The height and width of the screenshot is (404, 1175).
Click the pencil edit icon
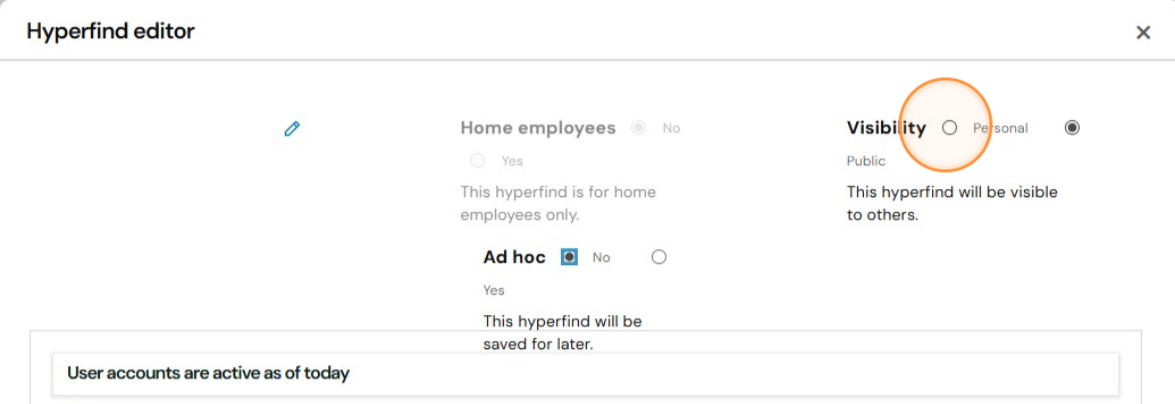(x=292, y=129)
